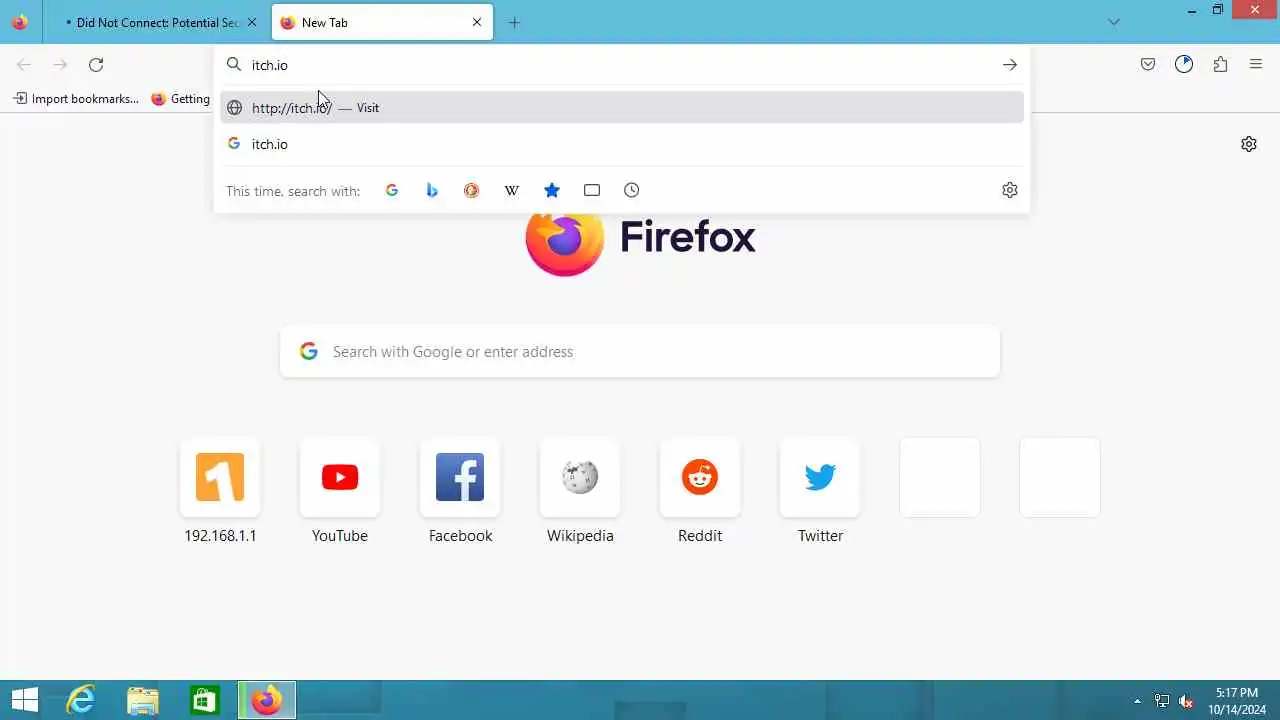Click the Firefox taskbar button
Screen dimensions: 1280x720
pos(266,700)
